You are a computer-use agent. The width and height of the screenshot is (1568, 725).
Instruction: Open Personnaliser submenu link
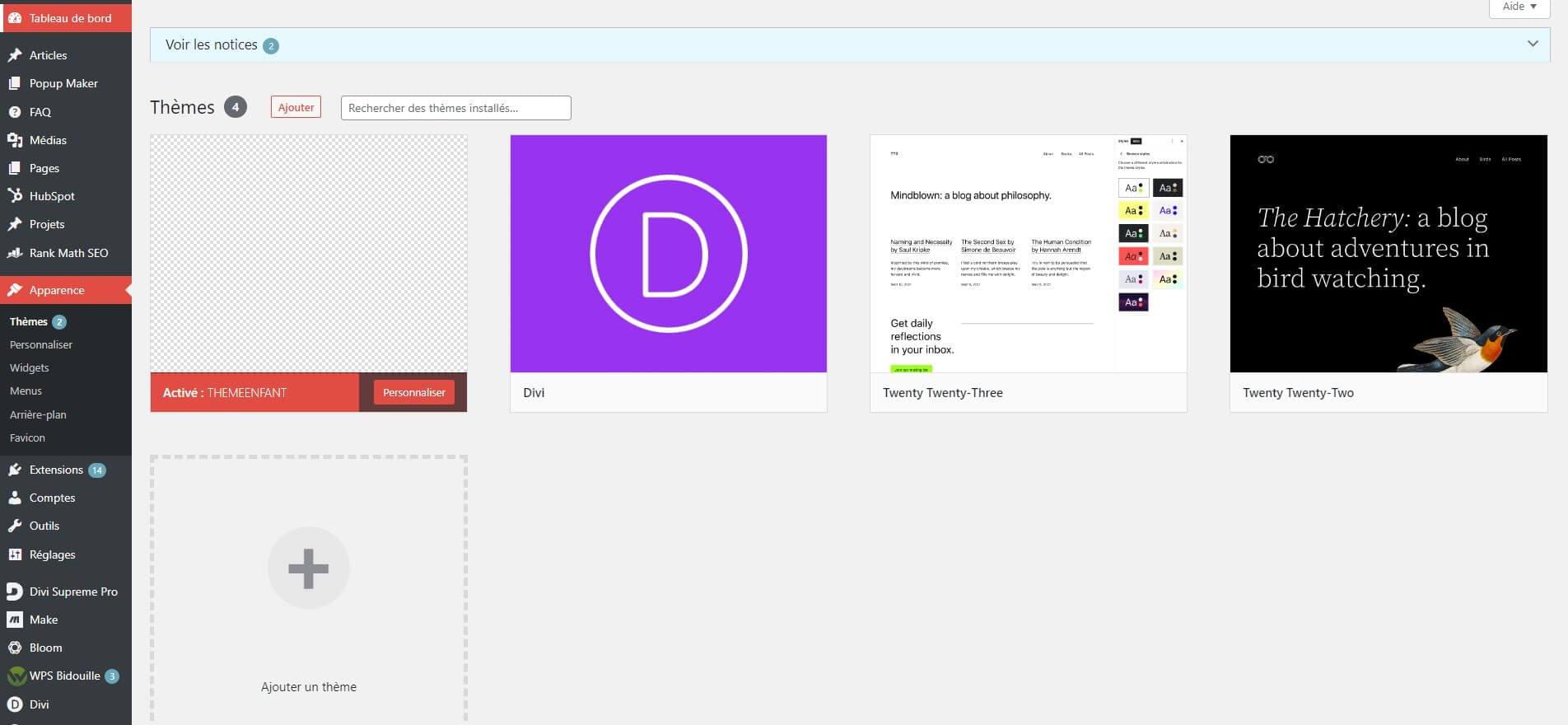click(x=41, y=344)
